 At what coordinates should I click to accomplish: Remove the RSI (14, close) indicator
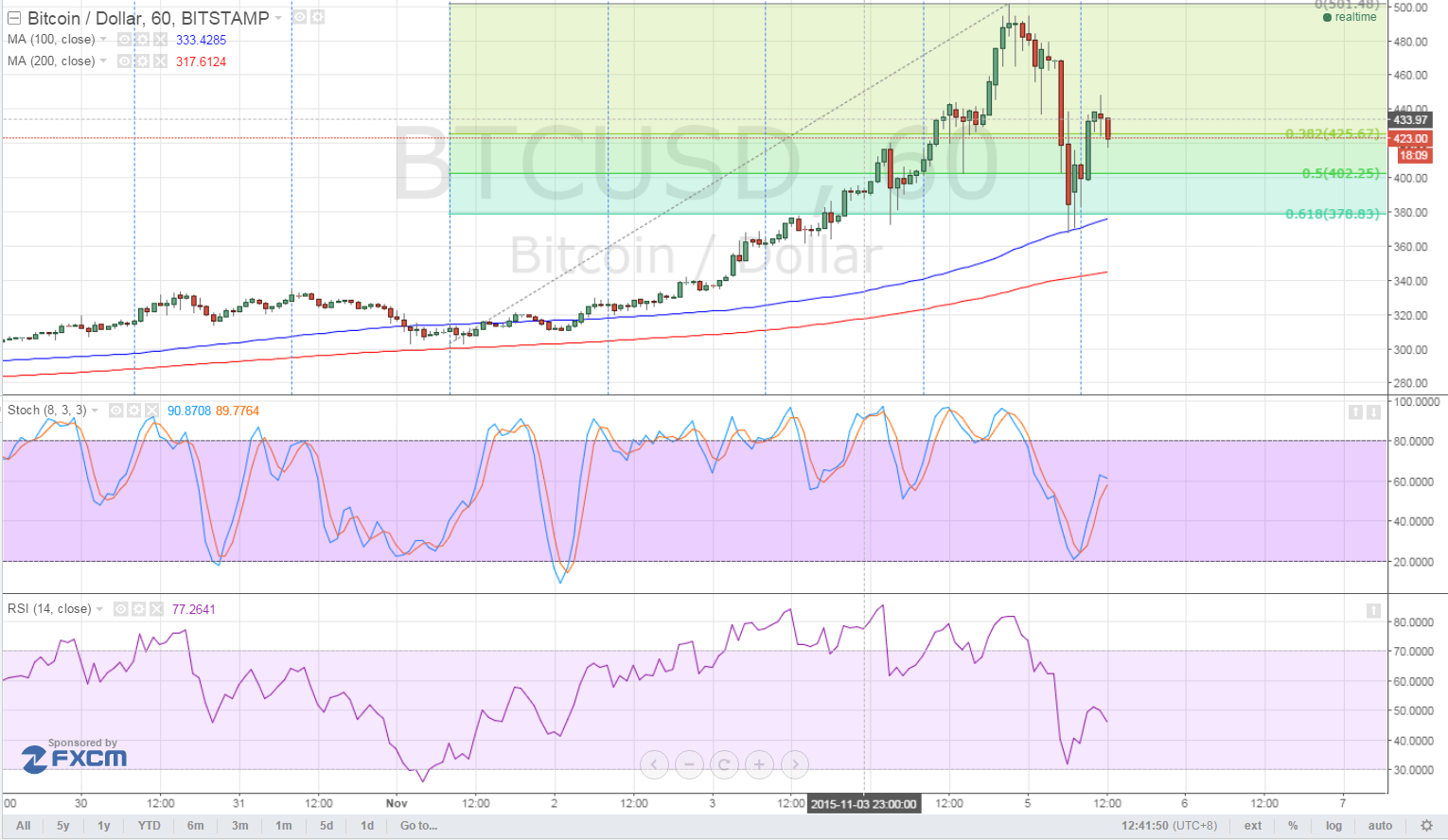(x=156, y=609)
